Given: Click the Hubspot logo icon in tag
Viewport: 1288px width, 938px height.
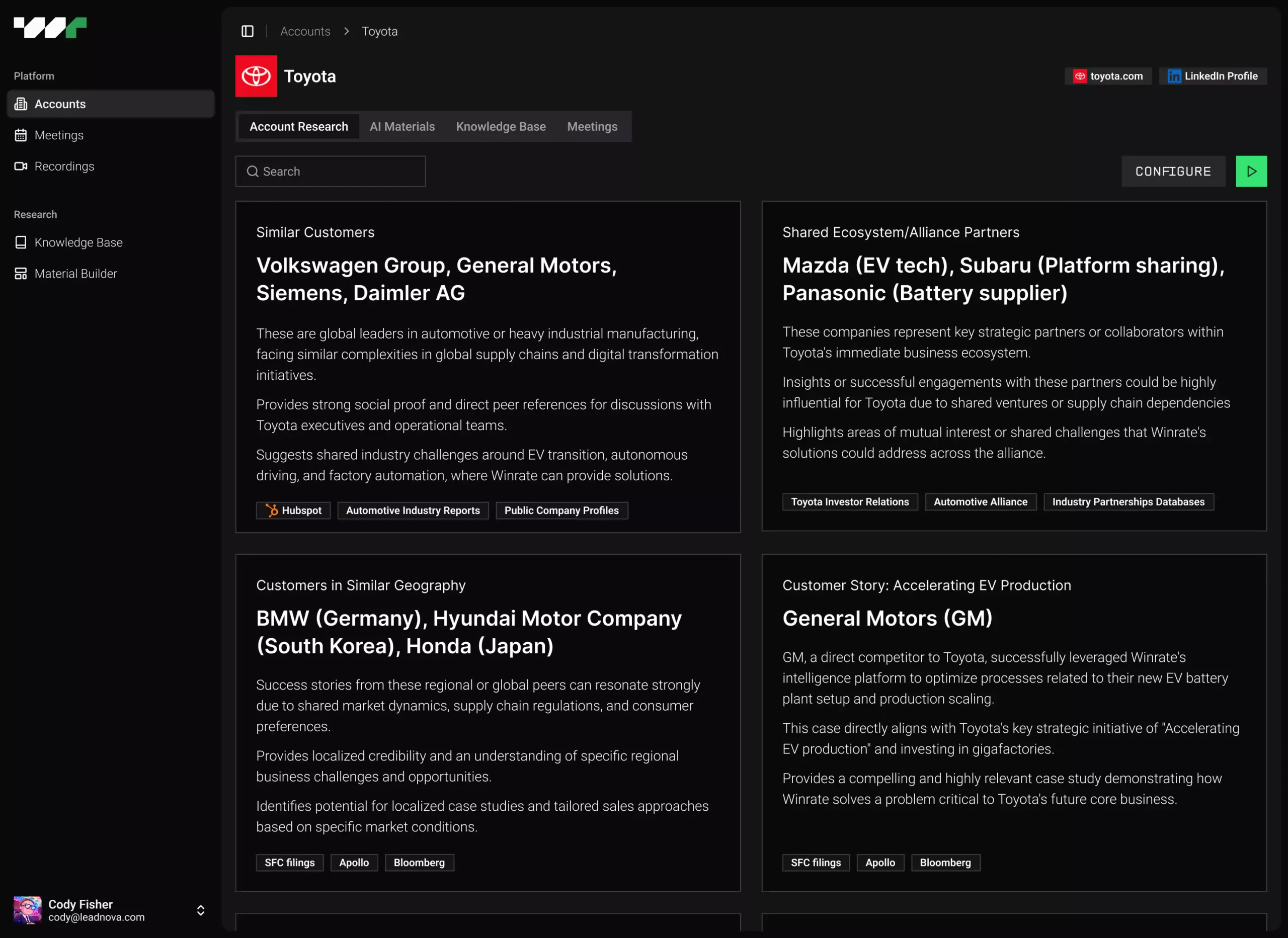Looking at the screenshot, I should [272, 510].
